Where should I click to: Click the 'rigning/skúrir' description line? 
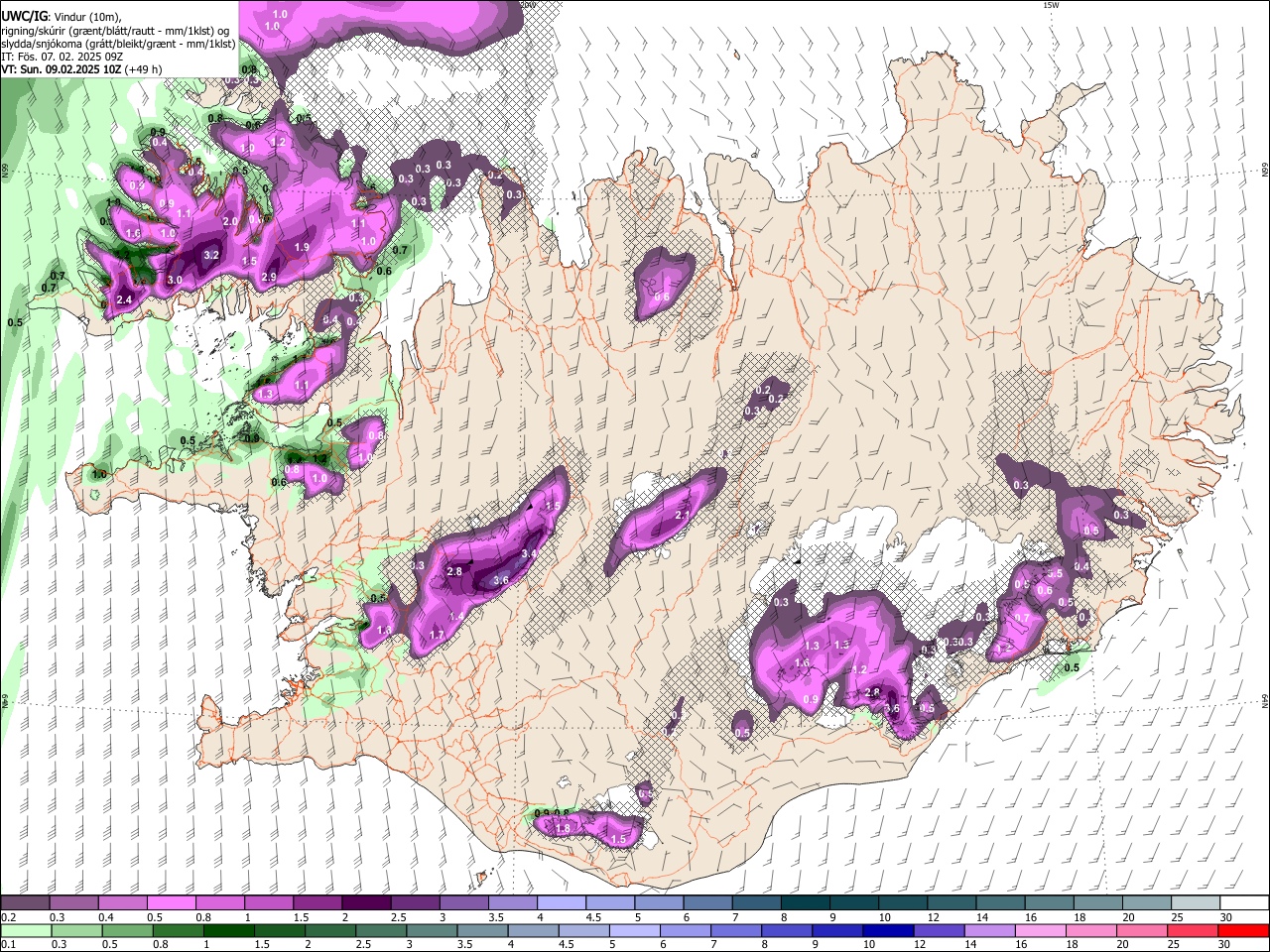(x=115, y=30)
